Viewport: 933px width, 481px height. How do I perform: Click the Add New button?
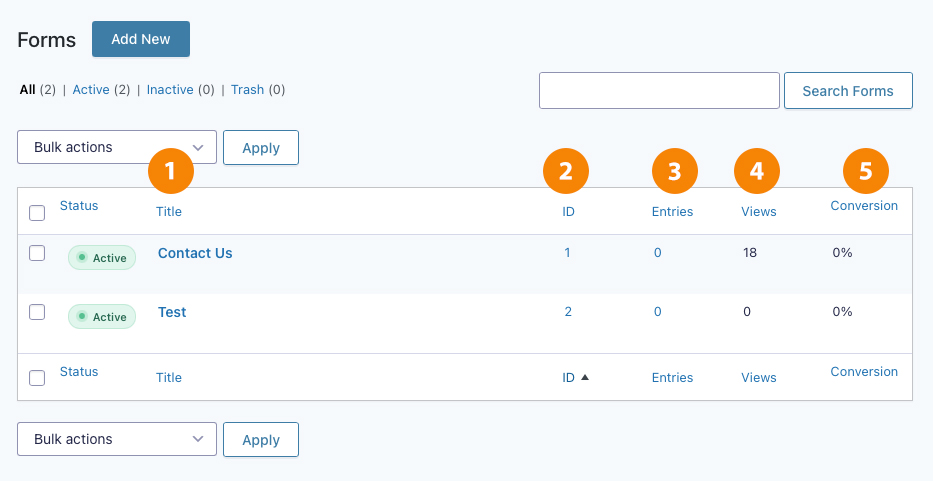tap(141, 39)
